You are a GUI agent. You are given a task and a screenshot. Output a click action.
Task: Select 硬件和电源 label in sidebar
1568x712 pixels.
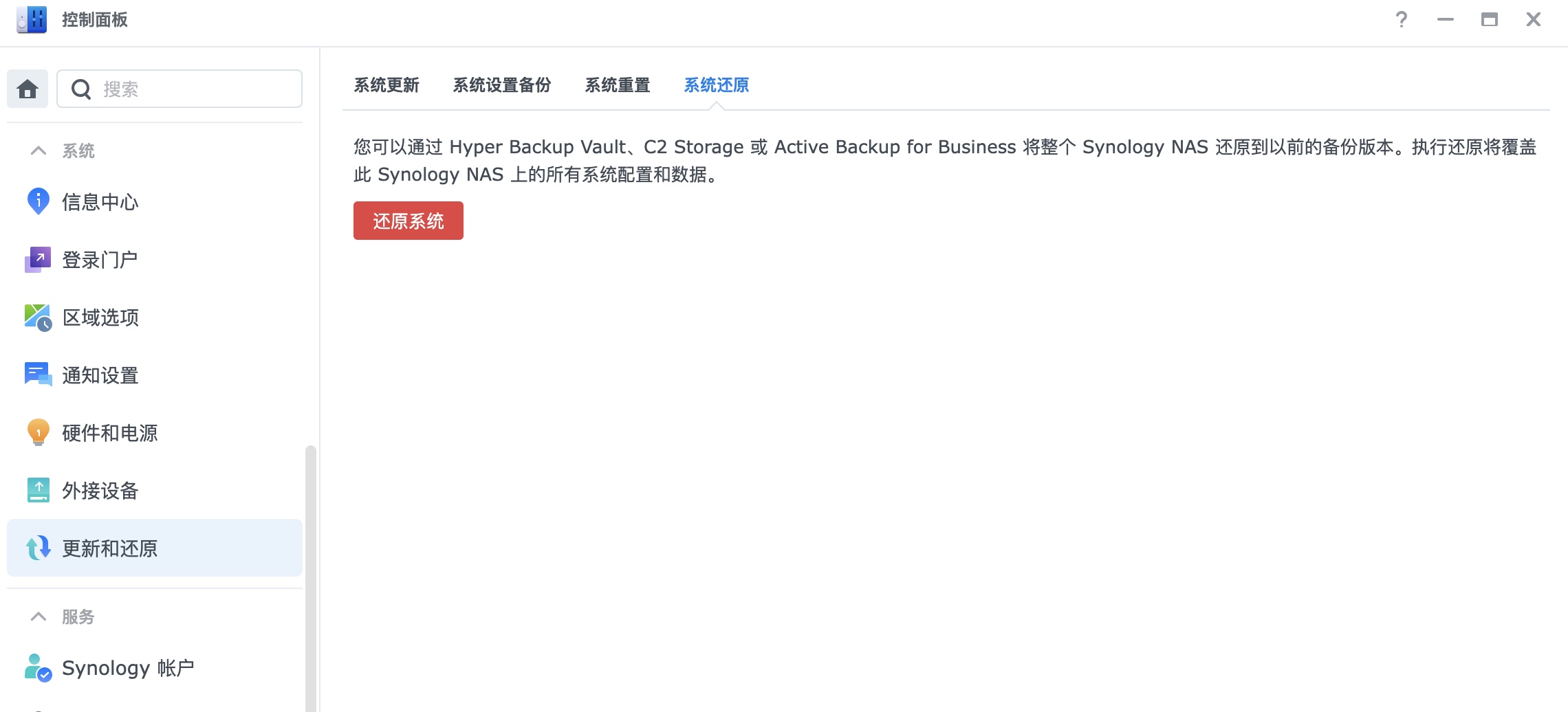[110, 433]
